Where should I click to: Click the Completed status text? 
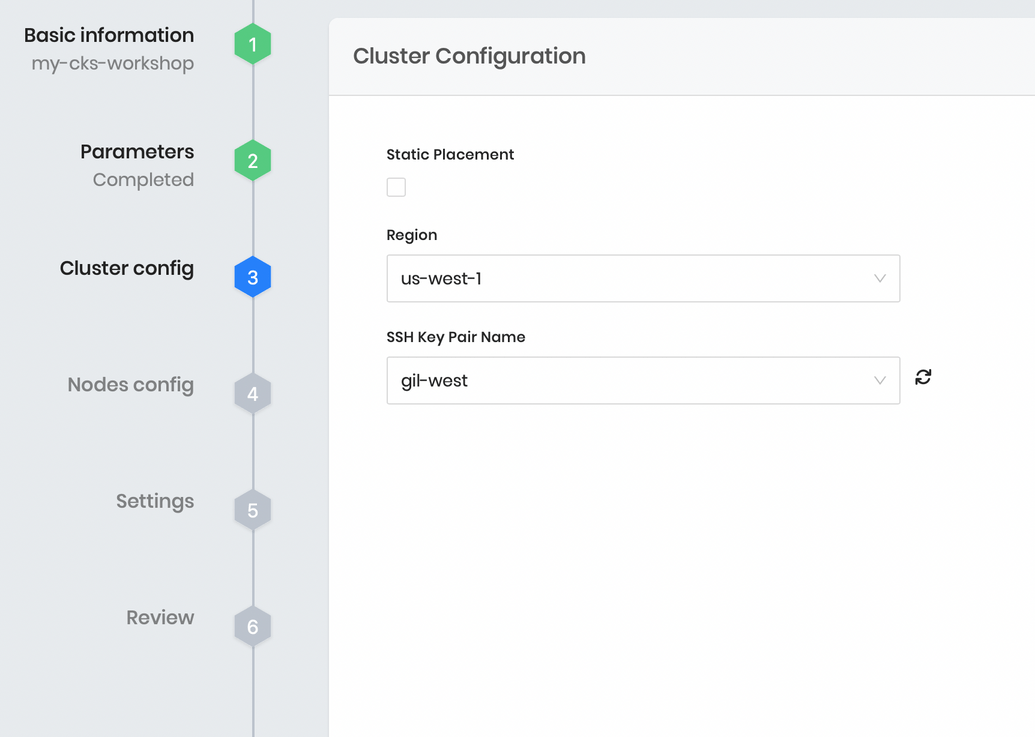(x=143, y=179)
